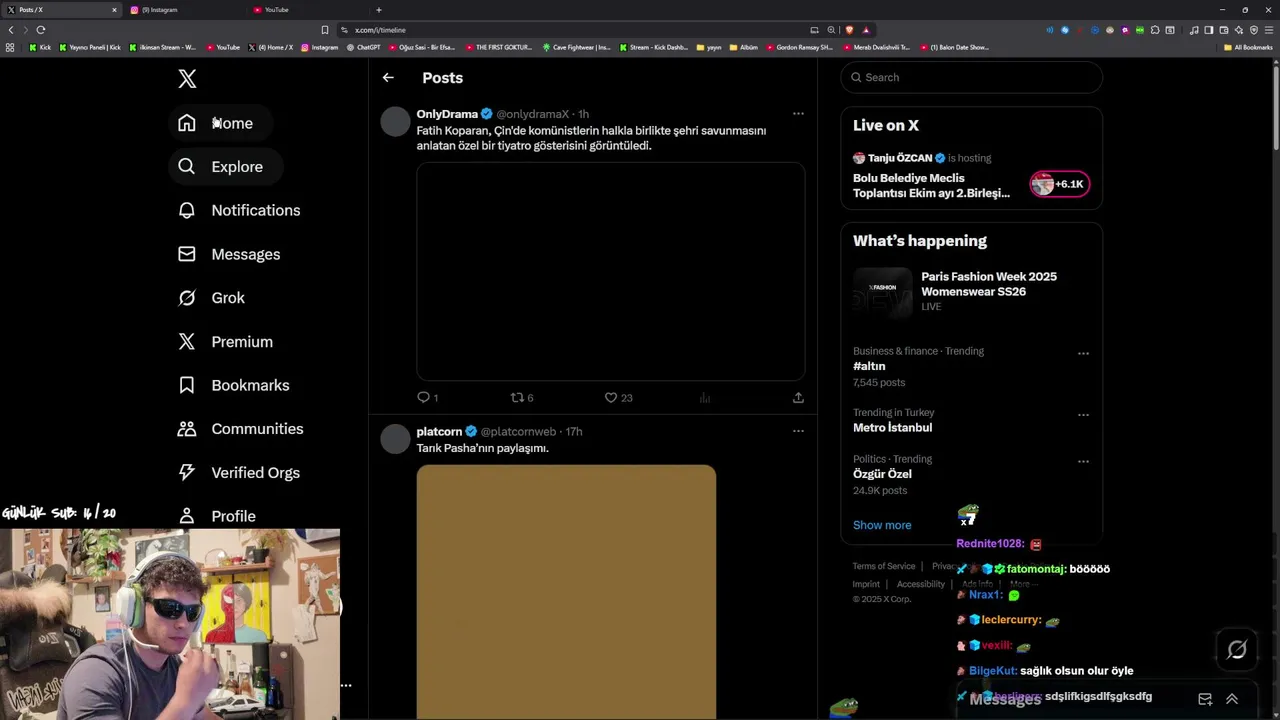
Task: Open OnlyDrama's profile avatar
Action: [395, 121]
